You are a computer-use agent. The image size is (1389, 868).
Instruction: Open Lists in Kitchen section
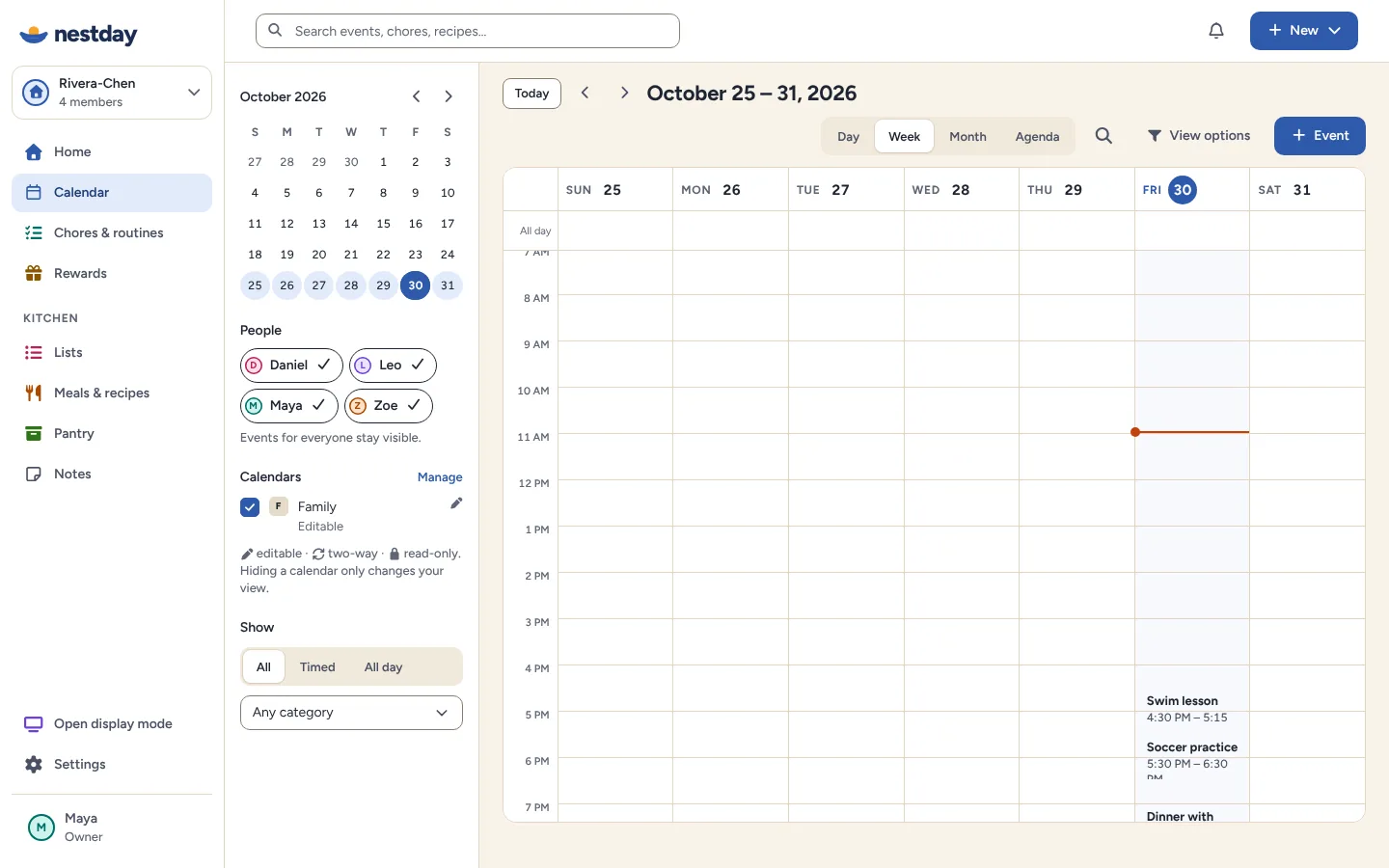[x=112, y=353]
